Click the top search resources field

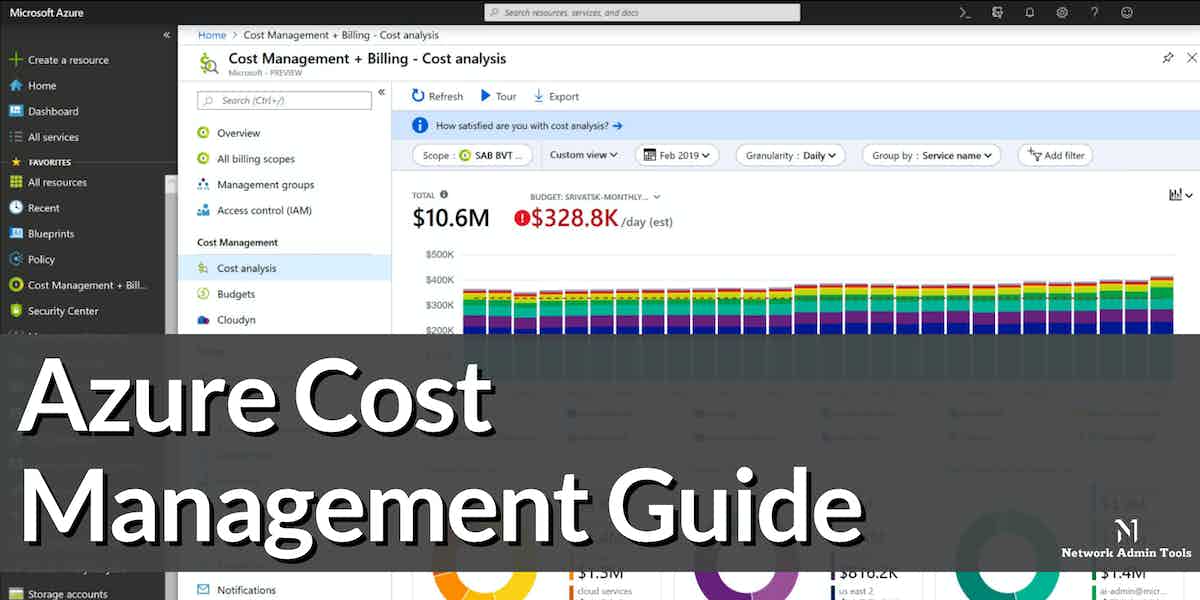coord(642,12)
